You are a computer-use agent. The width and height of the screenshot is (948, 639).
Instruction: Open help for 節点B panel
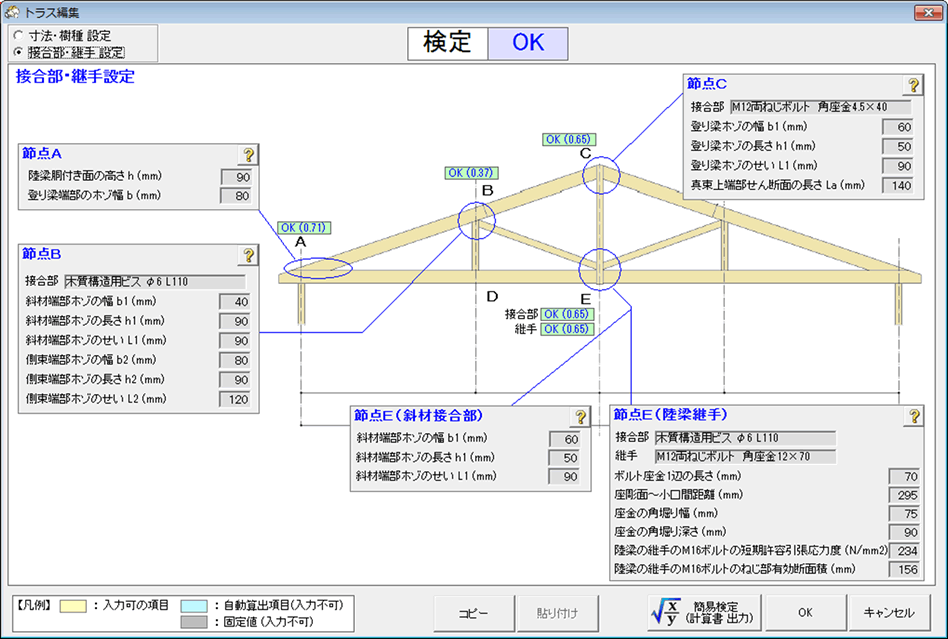tap(248, 256)
